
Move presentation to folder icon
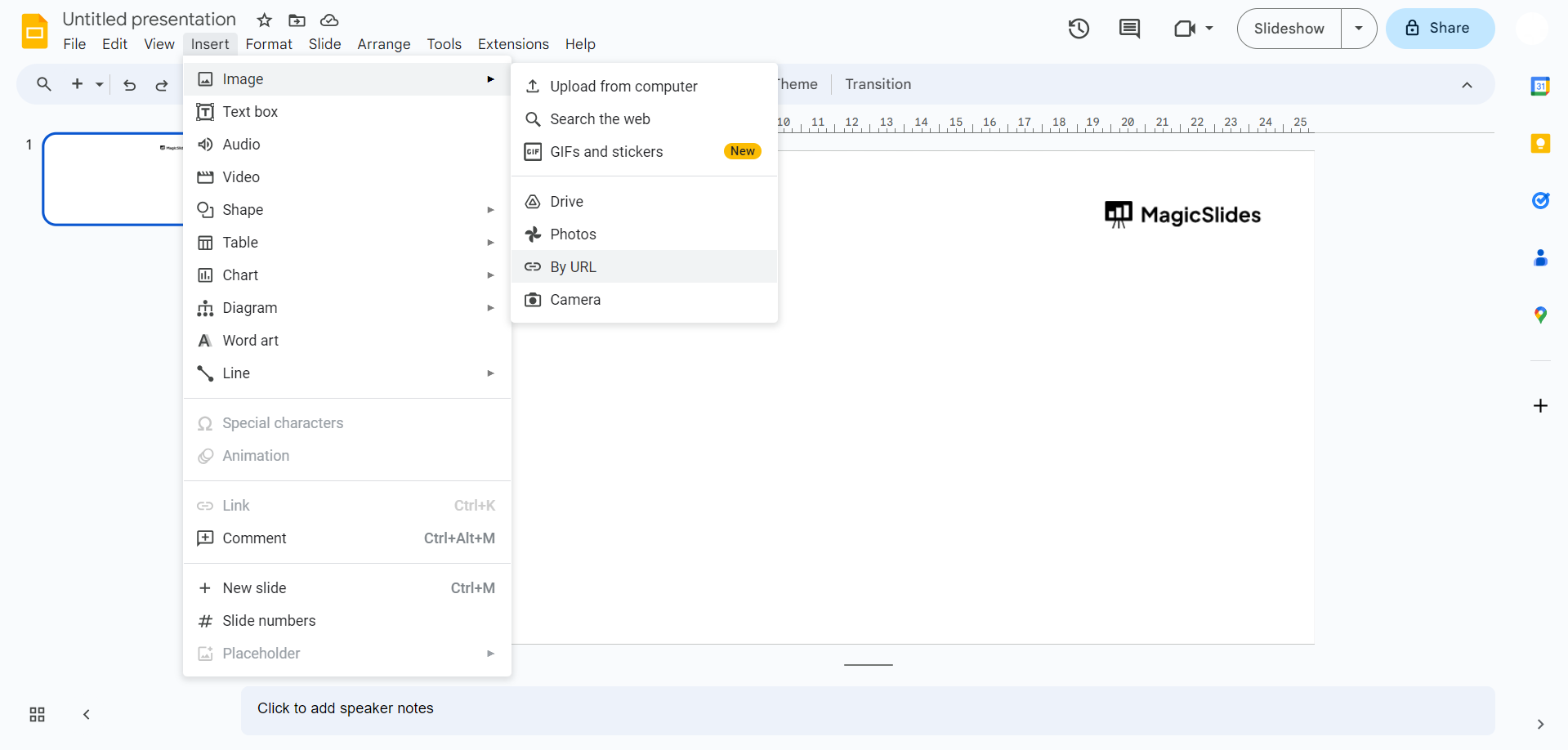point(297,20)
